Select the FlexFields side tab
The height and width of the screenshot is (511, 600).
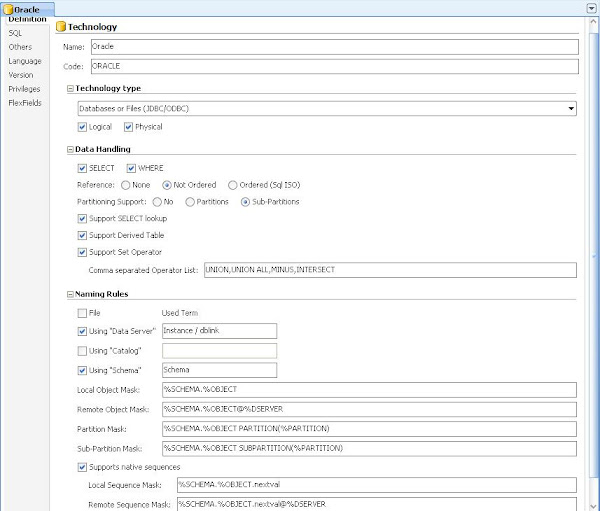(24, 103)
